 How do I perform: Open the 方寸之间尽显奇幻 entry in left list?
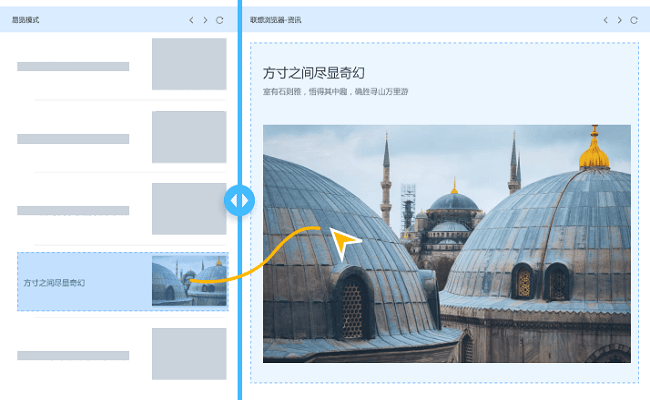tap(55, 283)
